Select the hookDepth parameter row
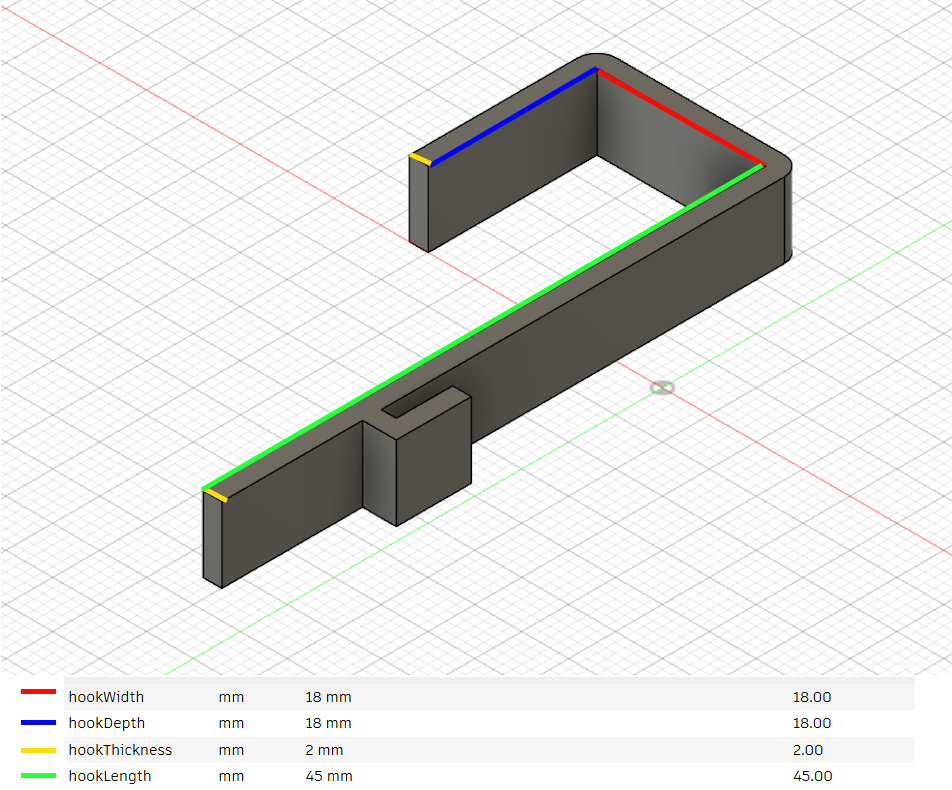 [x=104, y=723]
